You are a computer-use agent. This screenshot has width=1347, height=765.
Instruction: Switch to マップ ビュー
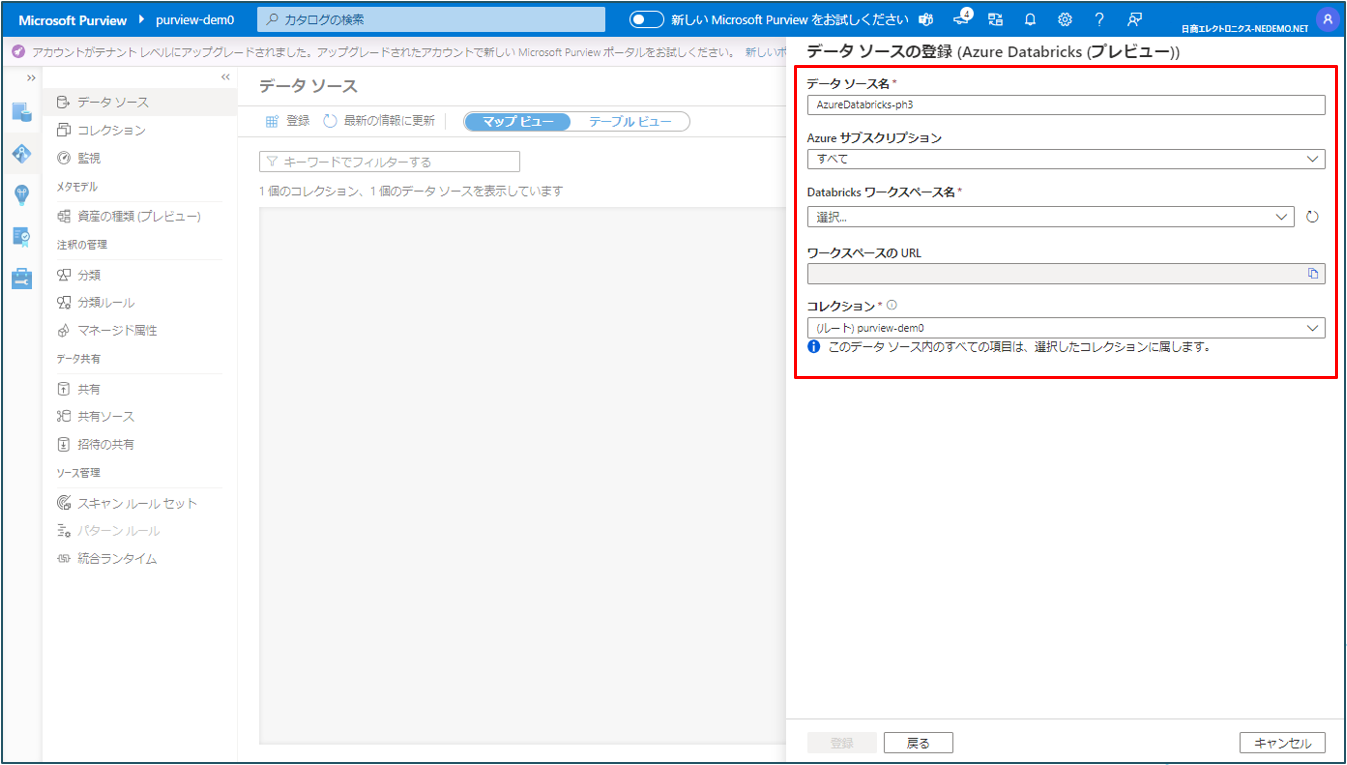(518, 121)
